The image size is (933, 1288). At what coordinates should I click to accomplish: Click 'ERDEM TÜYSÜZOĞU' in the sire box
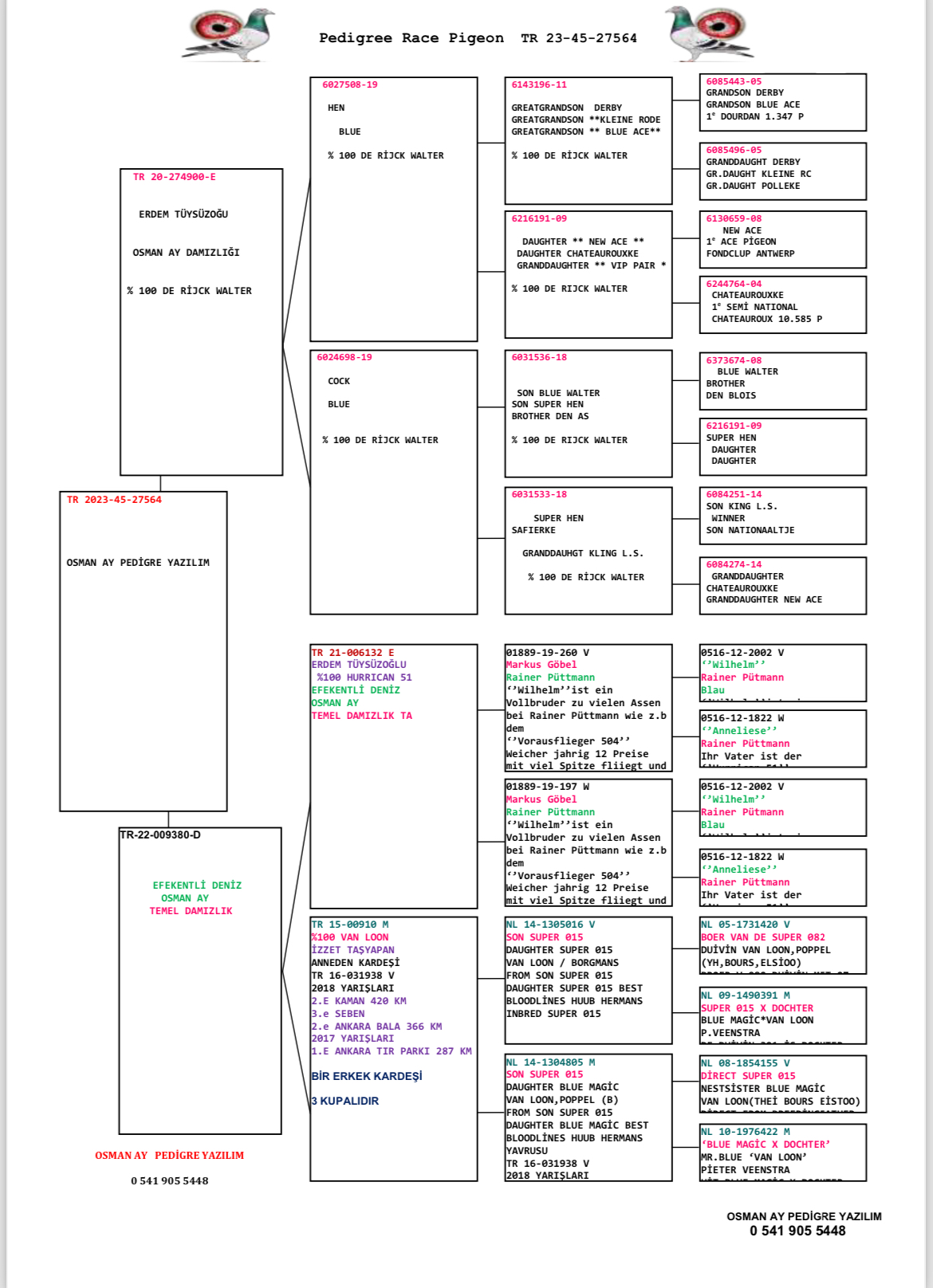tap(183, 214)
